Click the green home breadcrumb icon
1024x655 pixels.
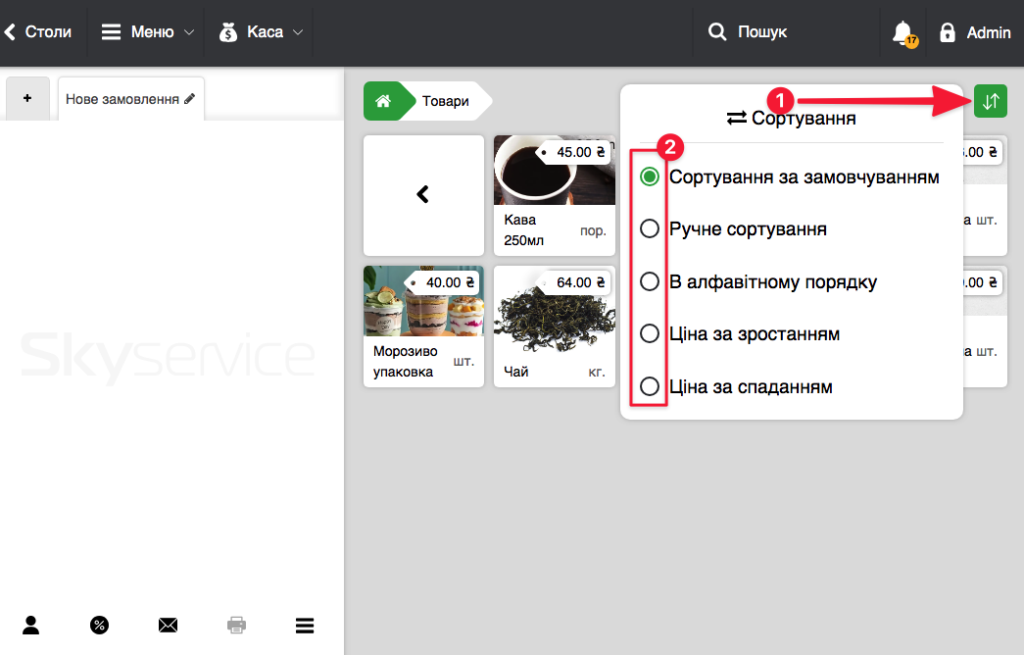(x=382, y=101)
